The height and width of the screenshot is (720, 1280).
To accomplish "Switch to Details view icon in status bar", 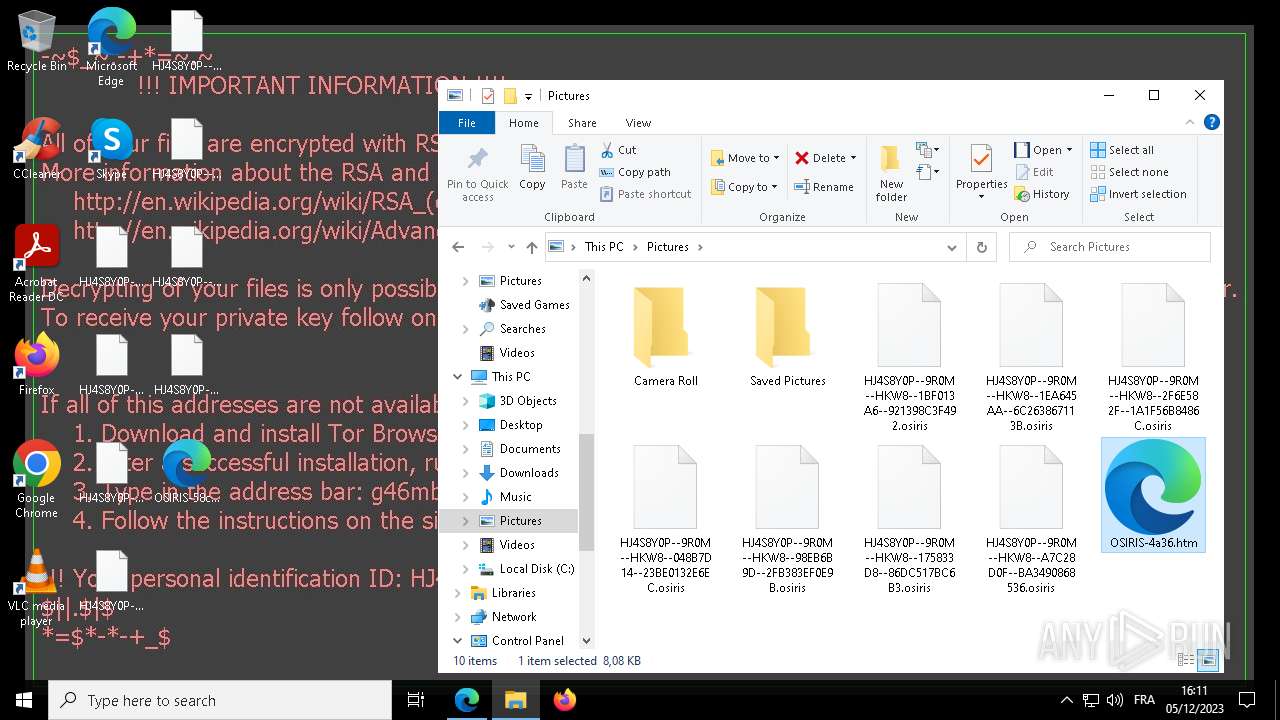I will (1186, 660).
